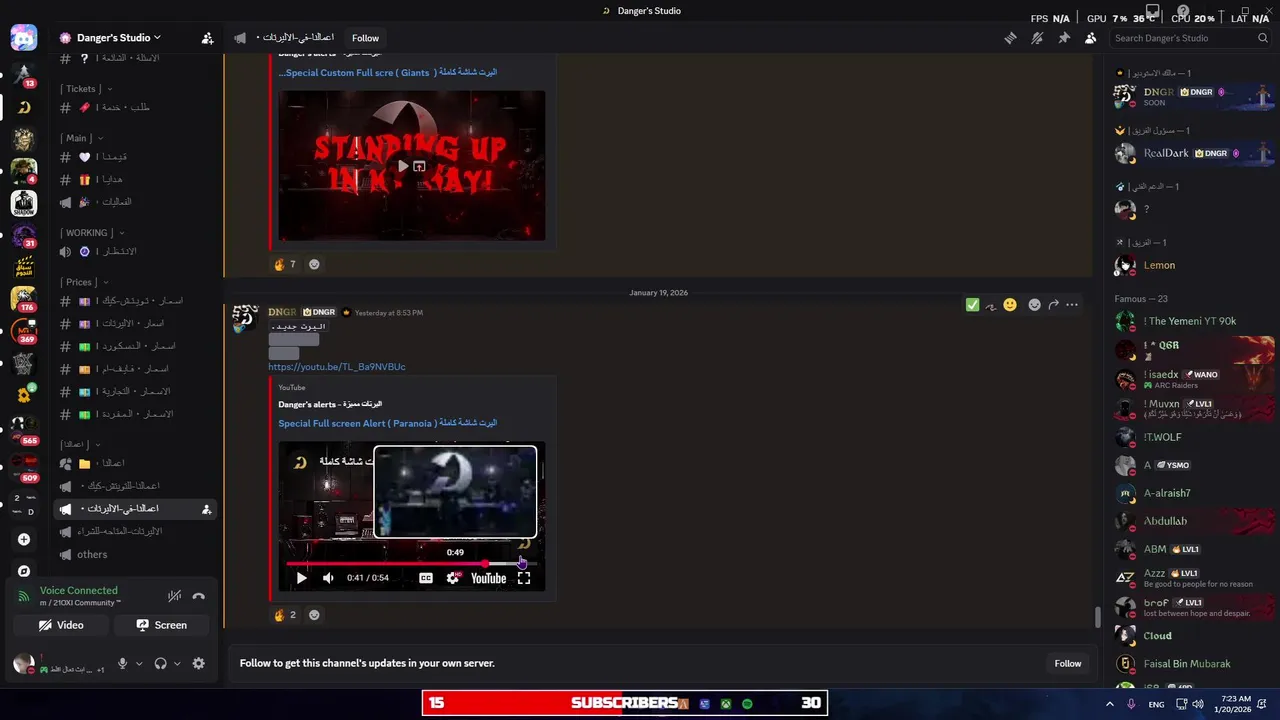Image resolution: width=1280 pixels, height=720 pixels.
Task: Open Special Custom Full scre ( Giants ) link
Action: pos(387,72)
